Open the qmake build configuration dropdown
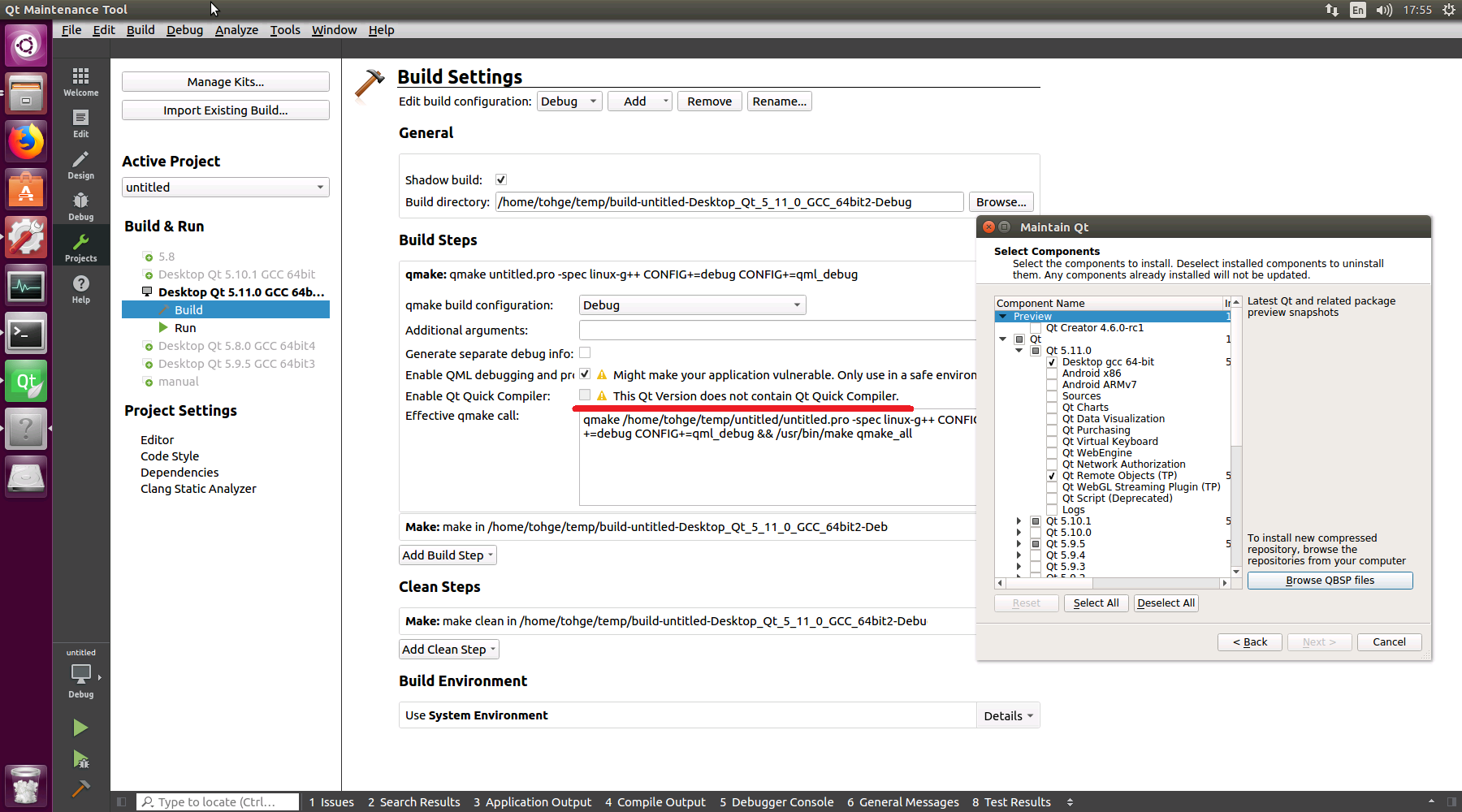Image resolution: width=1462 pixels, height=812 pixels. click(692, 305)
